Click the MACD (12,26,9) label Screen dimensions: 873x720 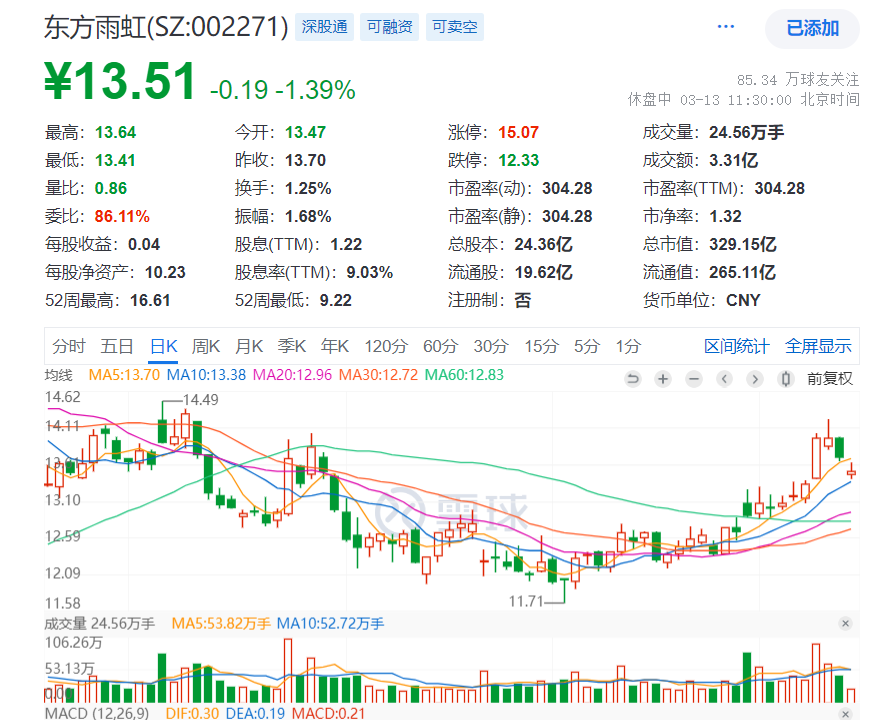pyautogui.click(x=97, y=713)
